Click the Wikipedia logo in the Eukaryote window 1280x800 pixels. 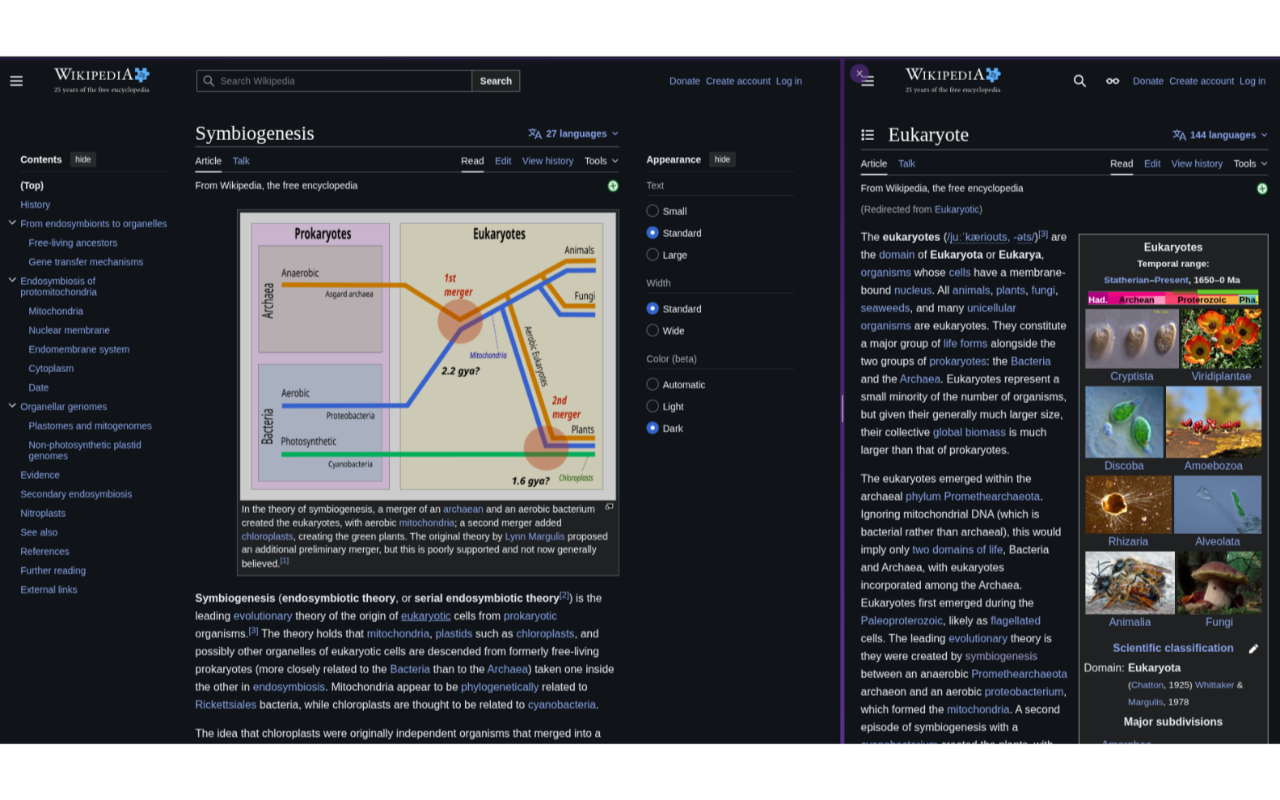point(953,80)
